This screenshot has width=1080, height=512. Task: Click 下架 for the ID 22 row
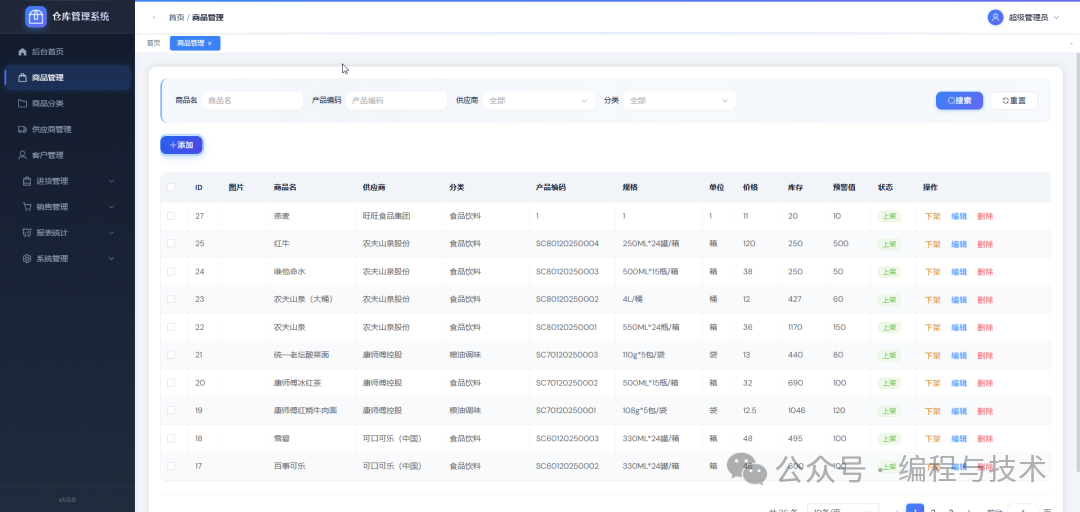(932, 327)
